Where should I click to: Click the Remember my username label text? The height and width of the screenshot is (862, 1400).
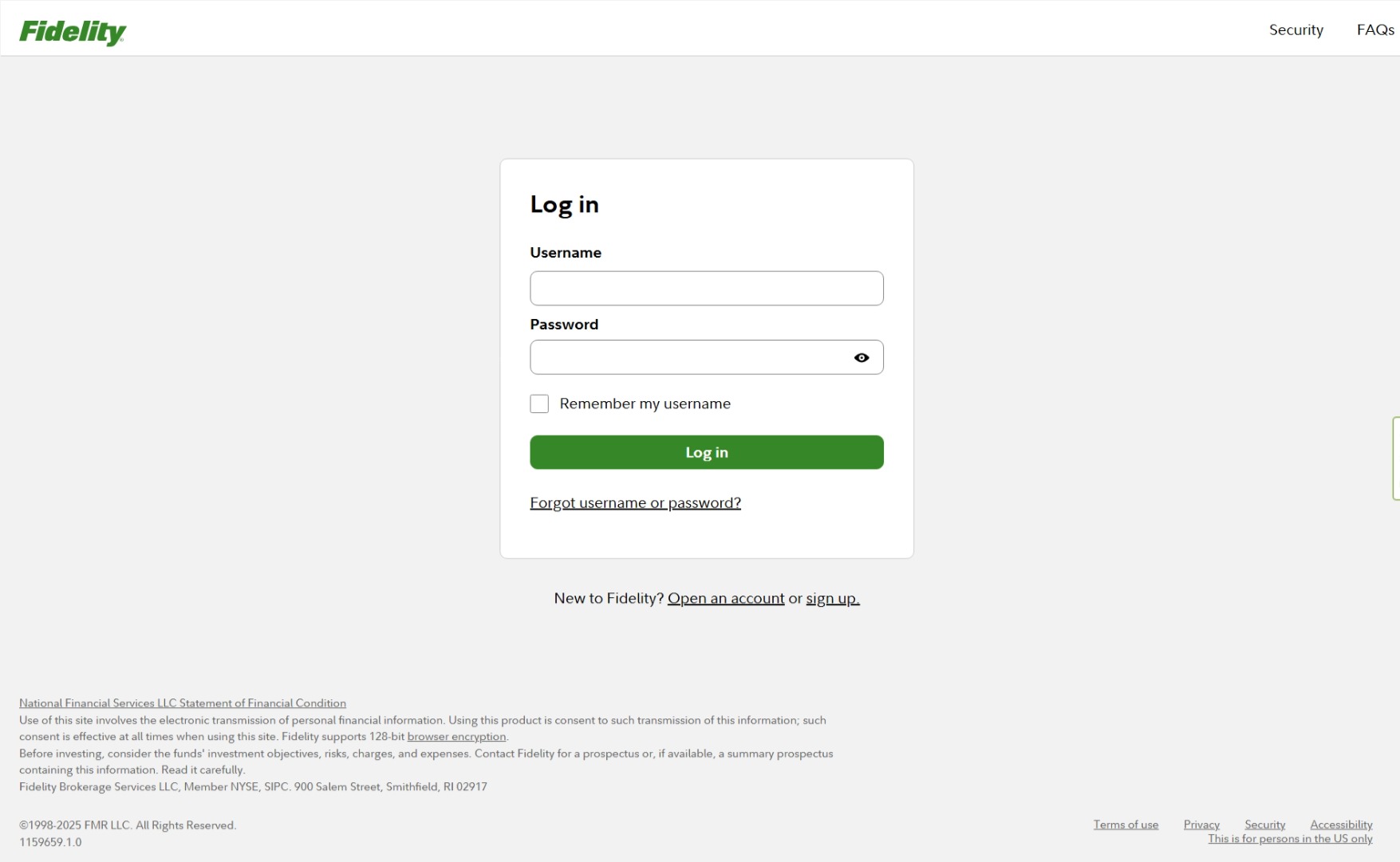tap(645, 404)
